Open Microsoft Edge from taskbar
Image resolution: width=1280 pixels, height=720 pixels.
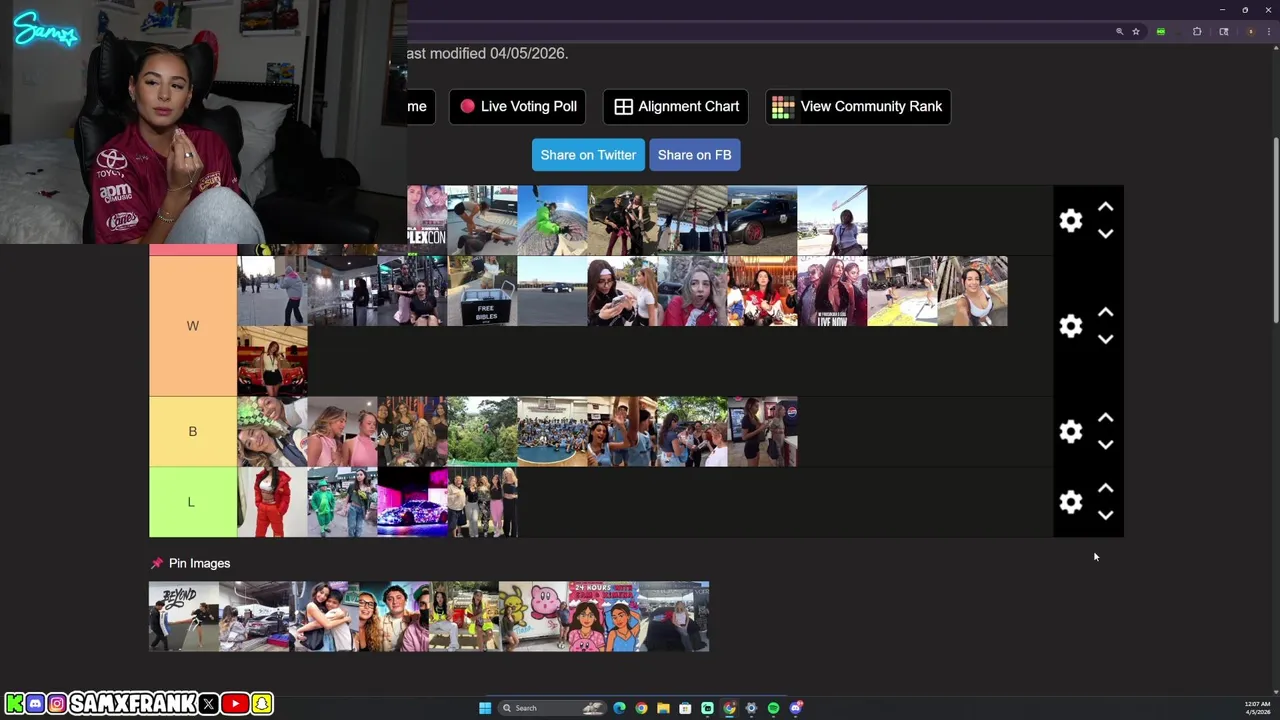[x=619, y=708]
